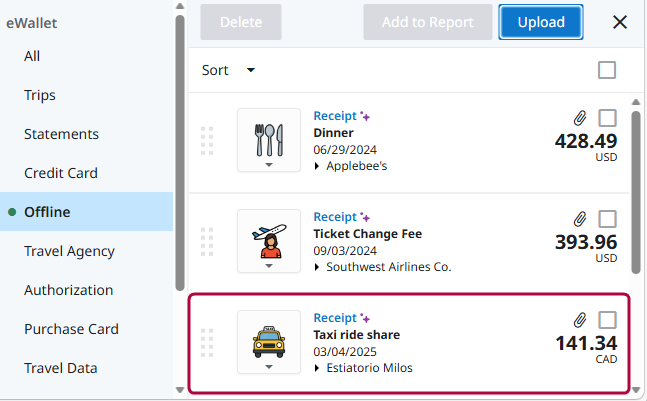The image size is (647, 401).
Task: Click the drag handle of Ticket Change Fee
Action: (207, 242)
